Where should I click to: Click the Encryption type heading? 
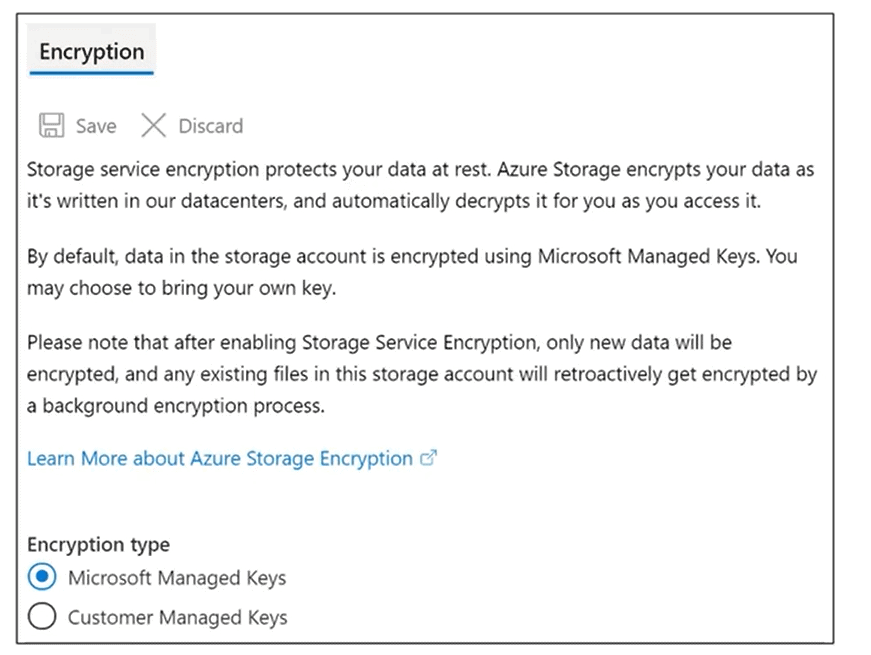[x=98, y=545]
